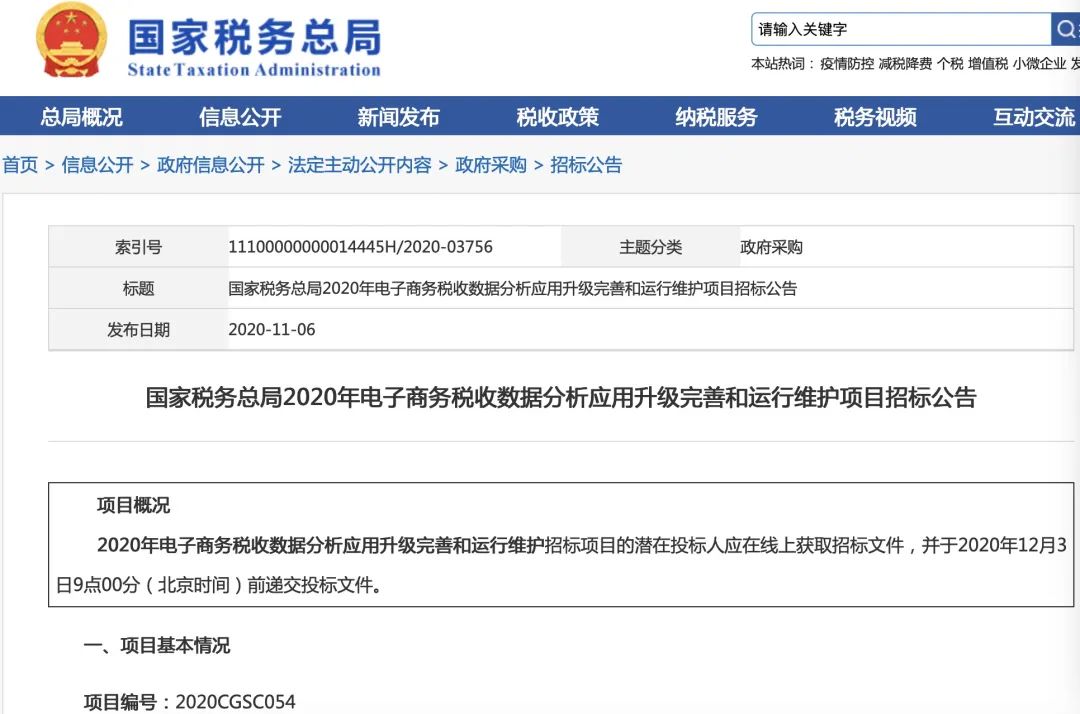Click 纳税服务 in the main navigation
The height and width of the screenshot is (714, 1080).
tap(716, 117)
